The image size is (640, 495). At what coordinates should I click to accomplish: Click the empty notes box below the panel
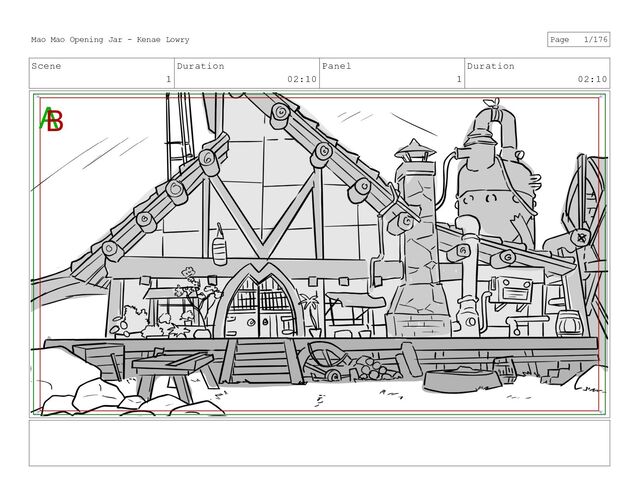point(320,443)
